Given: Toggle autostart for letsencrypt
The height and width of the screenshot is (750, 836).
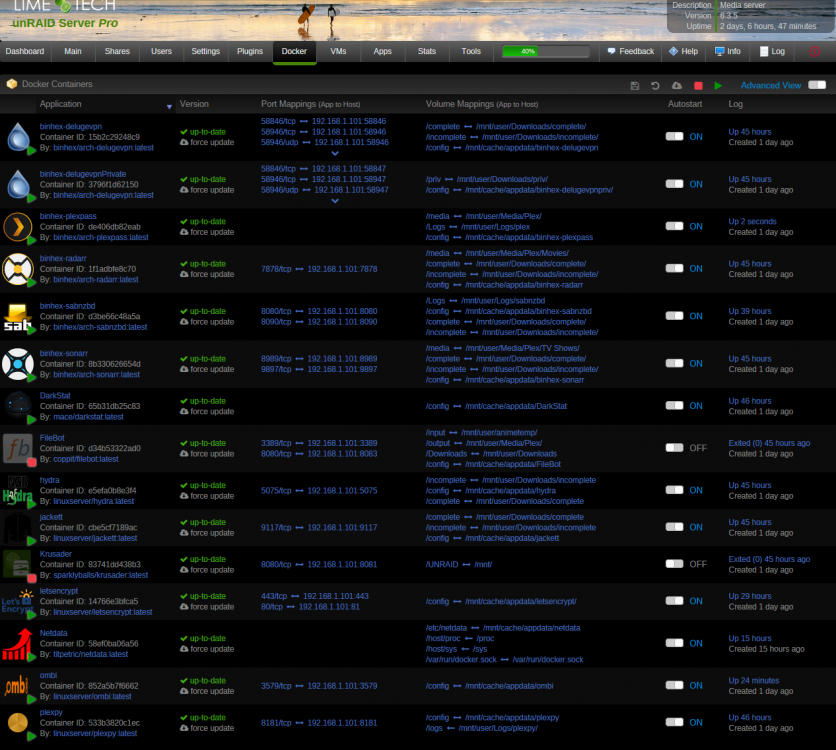Looking at the screenshot, I should (674, 601).
